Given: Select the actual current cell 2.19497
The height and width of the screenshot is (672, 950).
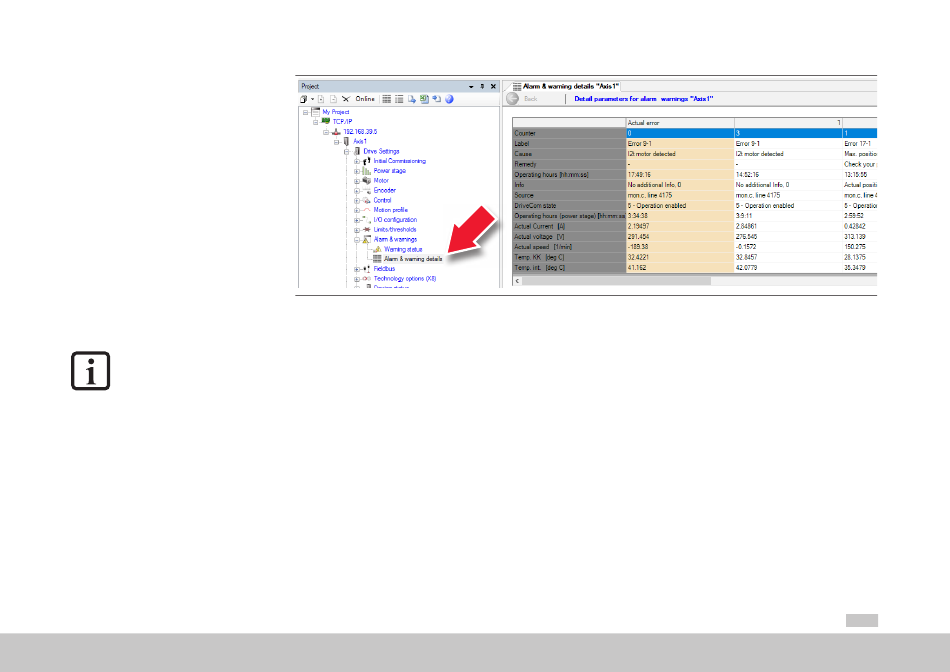Looking at the screenshot, I should [680, 226].
